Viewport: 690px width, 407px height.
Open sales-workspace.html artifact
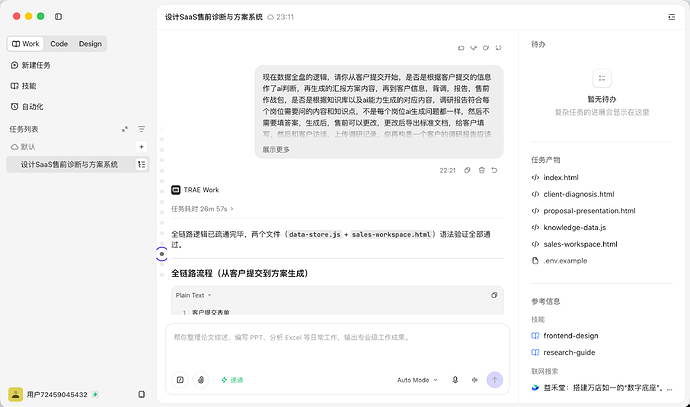tap(574, 244)
